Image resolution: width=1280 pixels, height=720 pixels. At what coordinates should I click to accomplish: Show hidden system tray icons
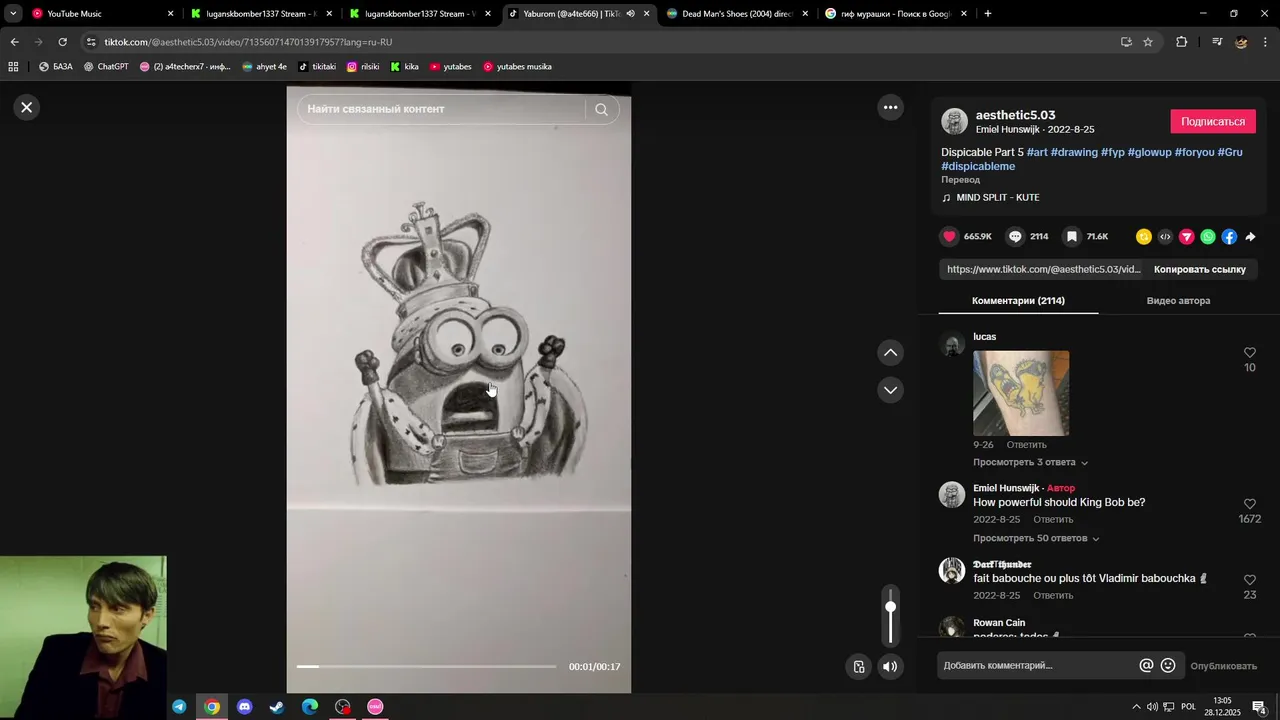1135,707
